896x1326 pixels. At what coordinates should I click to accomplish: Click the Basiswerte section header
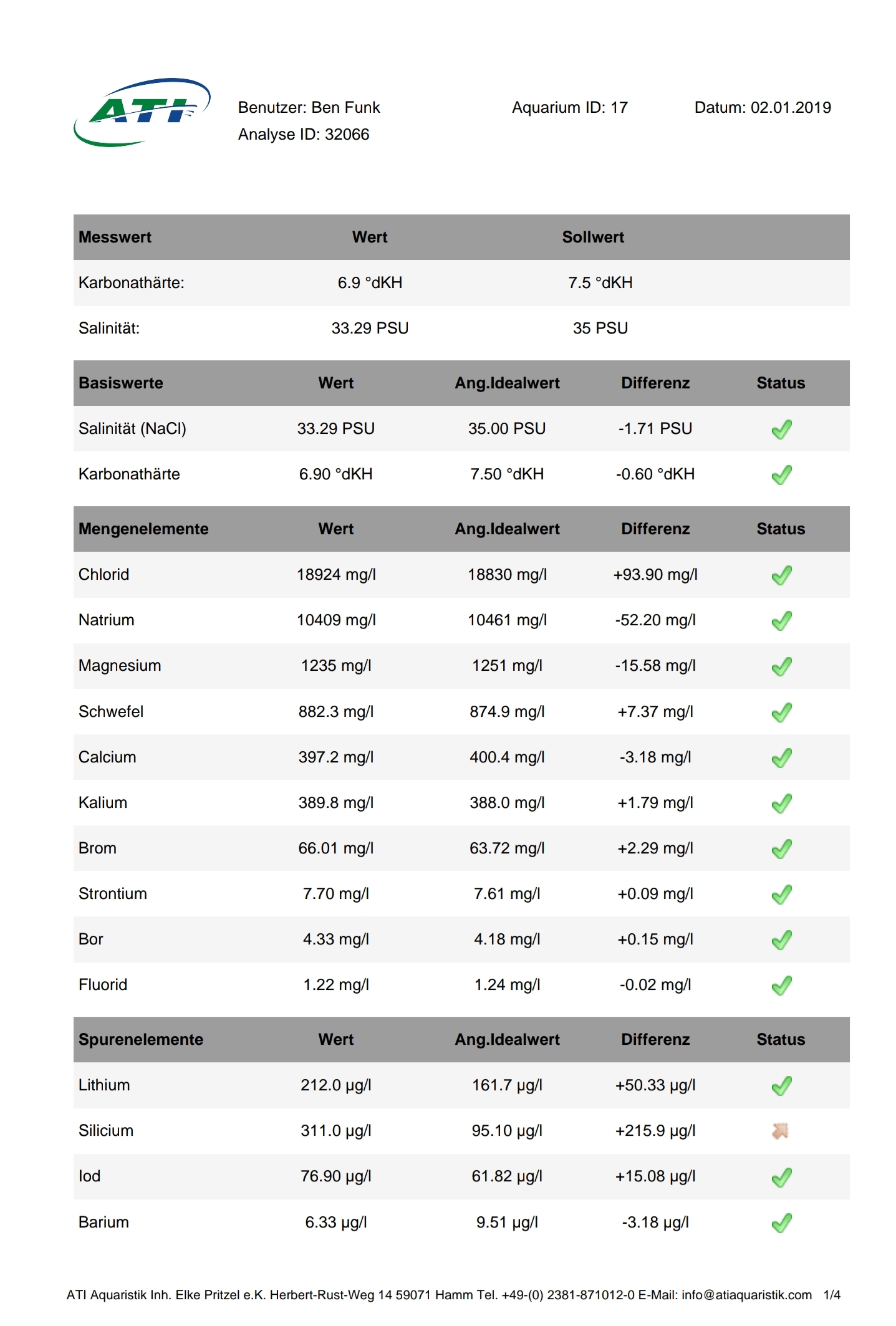[121, 383]
